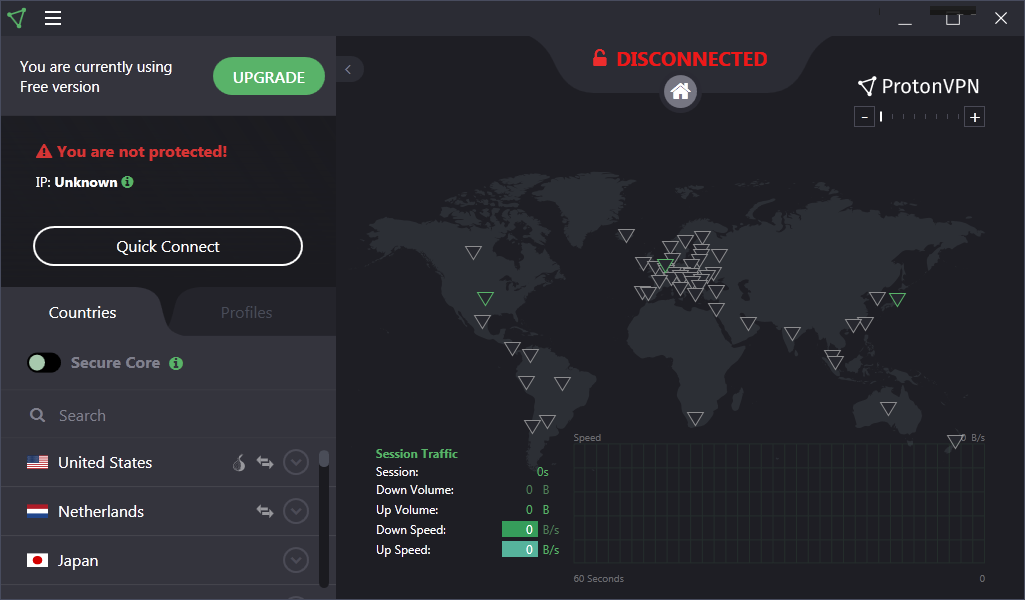Click United States Tor server icon
Image resolution: width=1025 pixels, height=600 pixels.
[239, 463]
